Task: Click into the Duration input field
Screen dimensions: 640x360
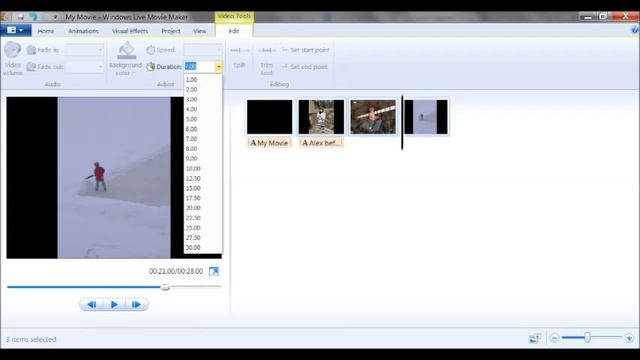Action: pyautogui.click(x=200, y=67)
